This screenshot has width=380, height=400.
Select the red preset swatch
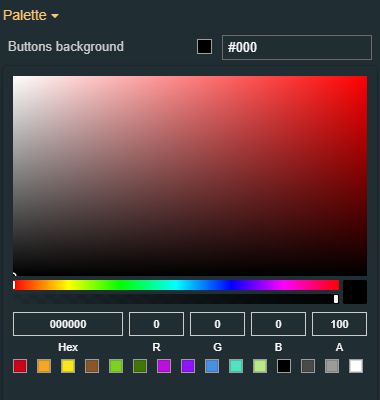pos(20,366)
